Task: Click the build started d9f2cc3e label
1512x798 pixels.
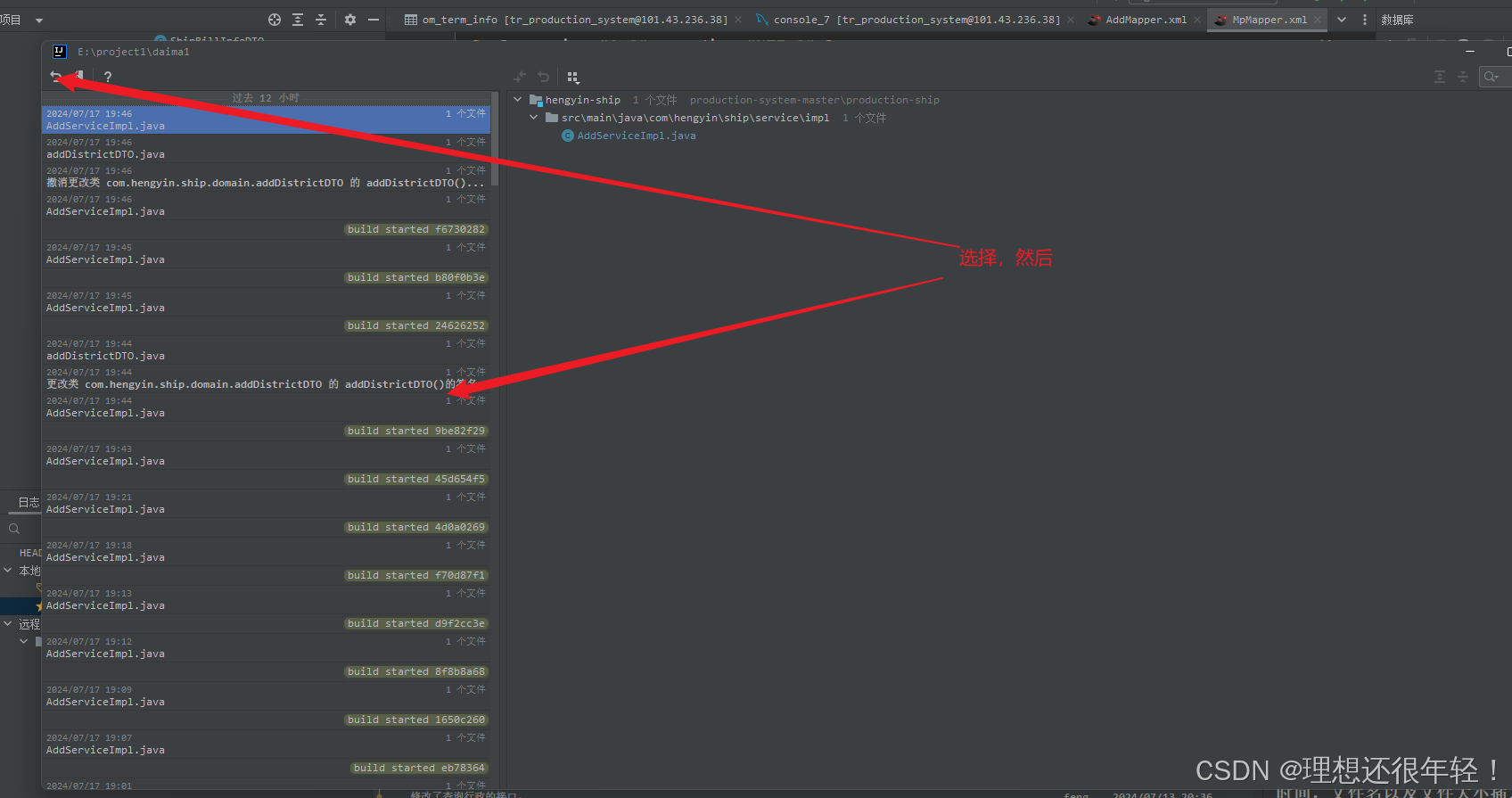Action: [416, 623]
